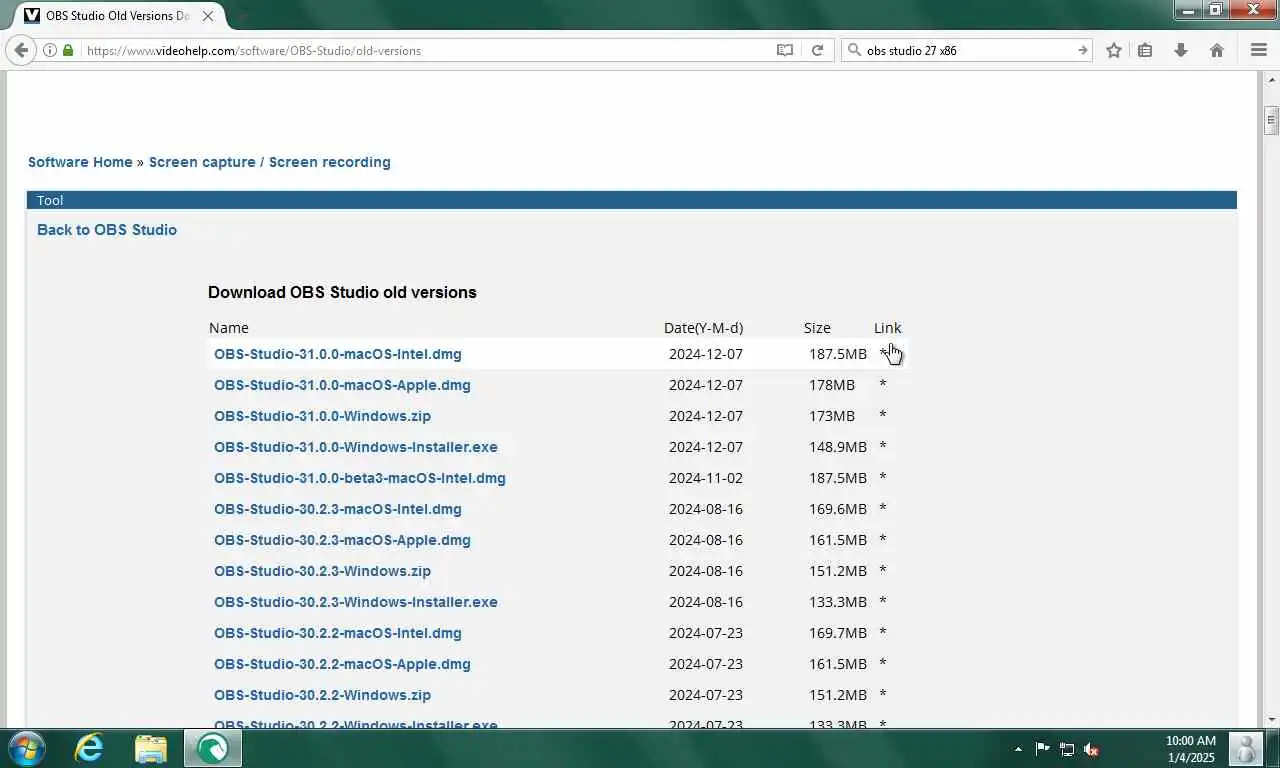Image resolution: width=1280 pixels, height=768 pixels.
Task: Click scrollbar down arrow
Action: 1271,719
